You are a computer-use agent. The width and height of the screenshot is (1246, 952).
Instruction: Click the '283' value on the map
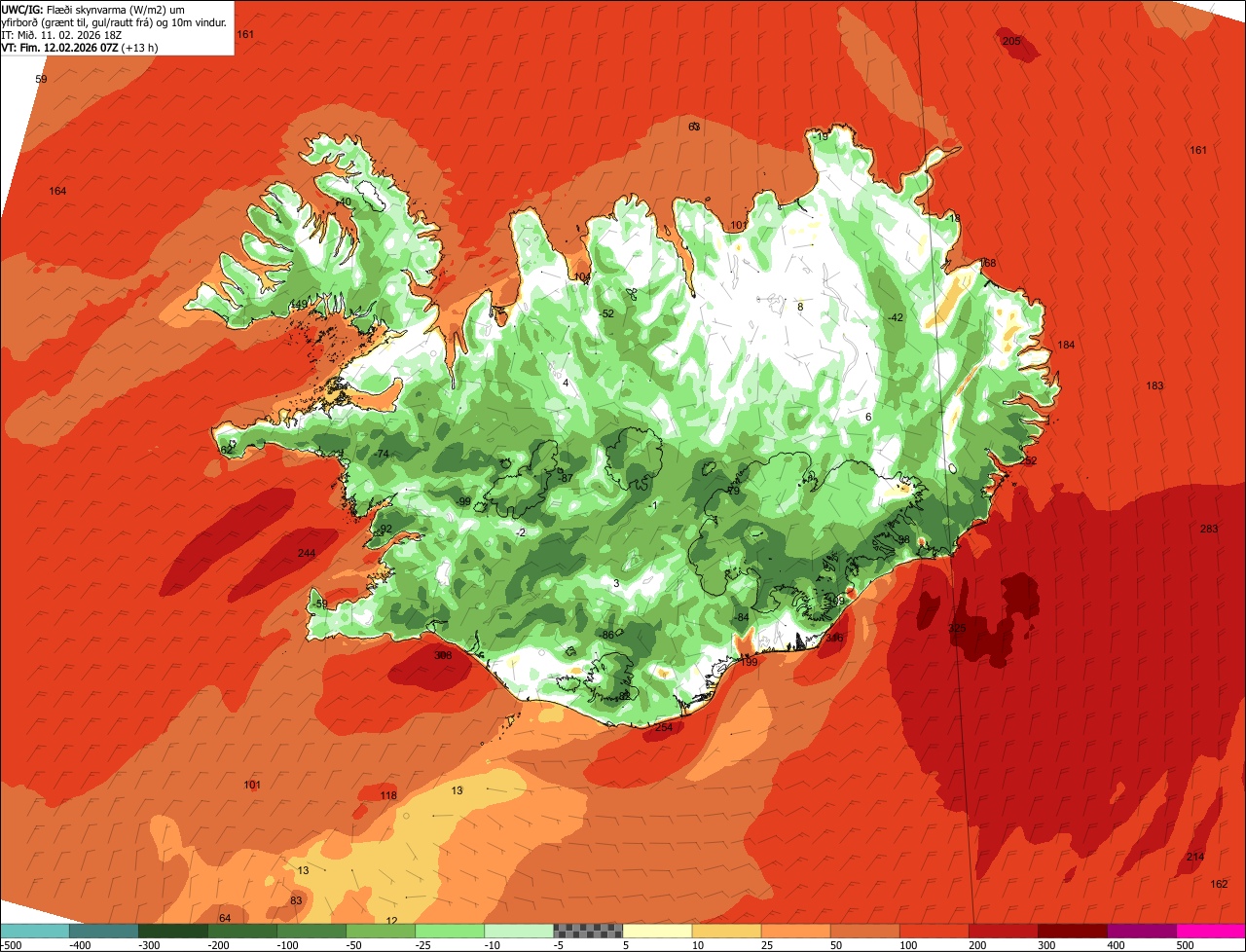point(1209,529)
